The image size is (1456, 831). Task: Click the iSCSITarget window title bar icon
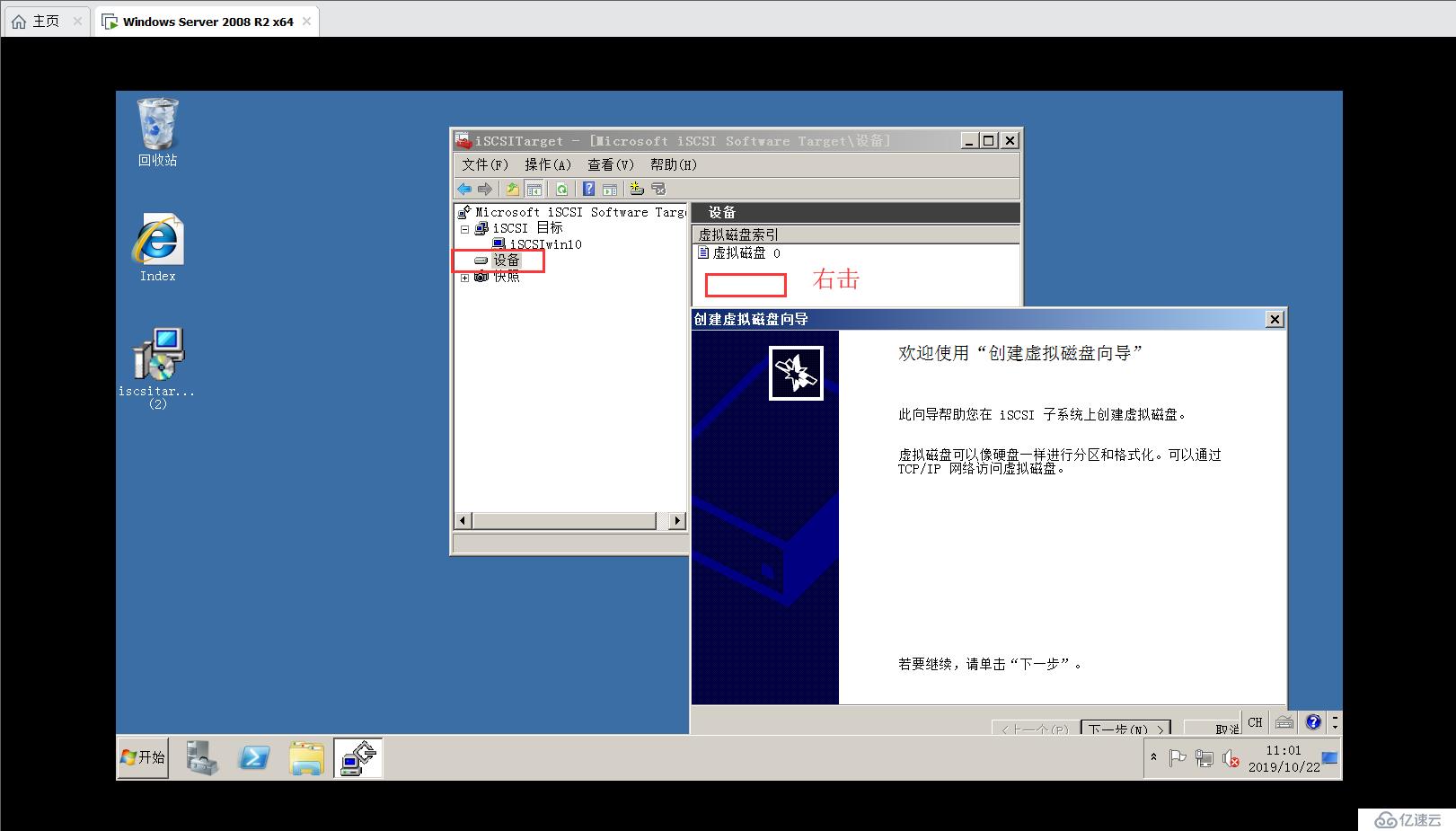463,140
